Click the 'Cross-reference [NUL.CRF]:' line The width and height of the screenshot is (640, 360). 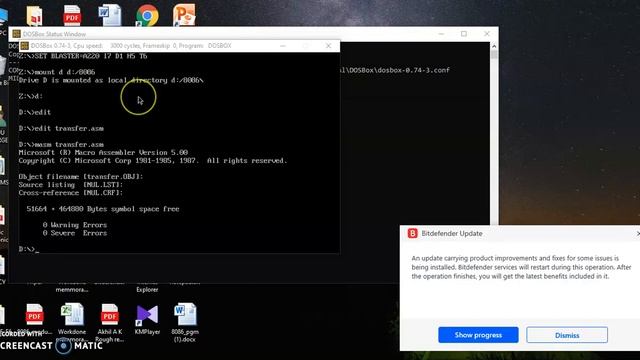(x=71, y=193)
